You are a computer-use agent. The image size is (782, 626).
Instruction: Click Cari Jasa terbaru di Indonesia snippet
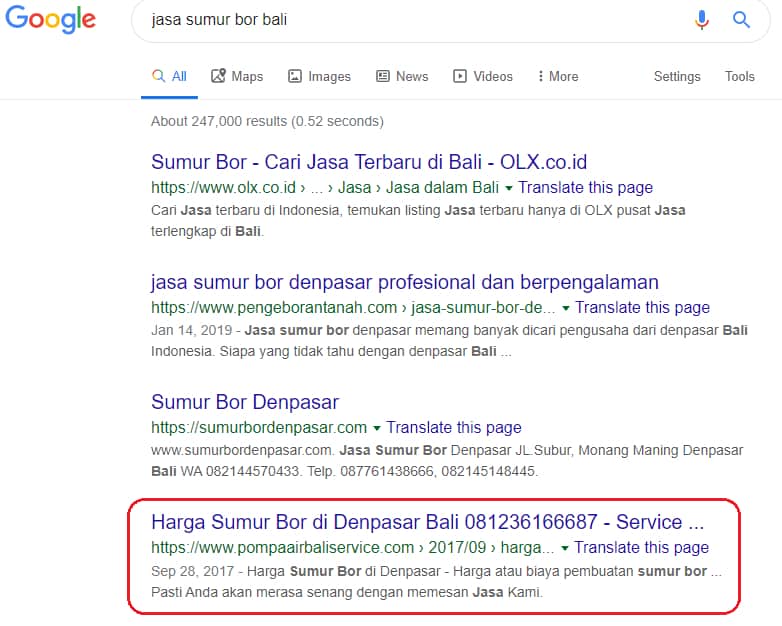(x=418, y=220)
